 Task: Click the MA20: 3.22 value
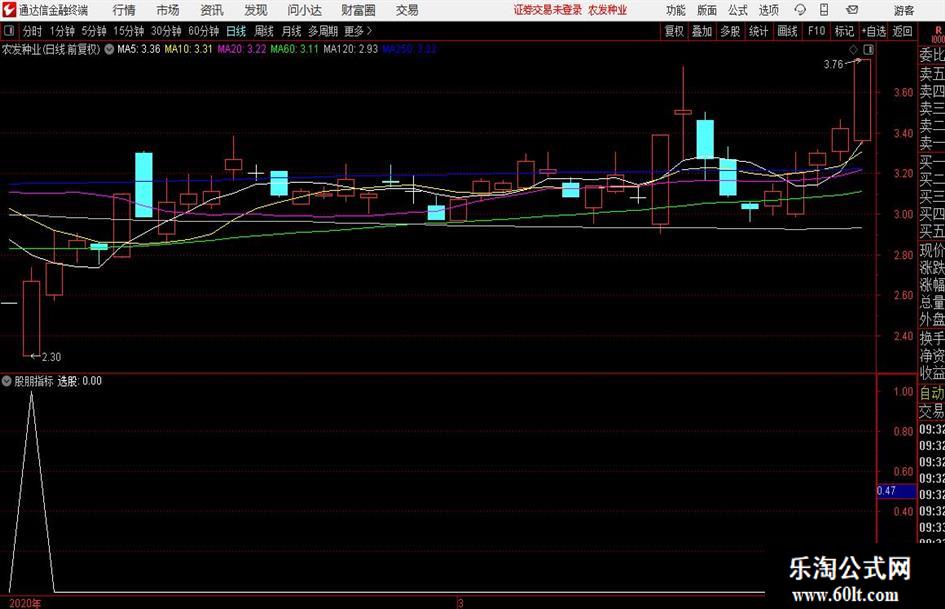[241, 49]
